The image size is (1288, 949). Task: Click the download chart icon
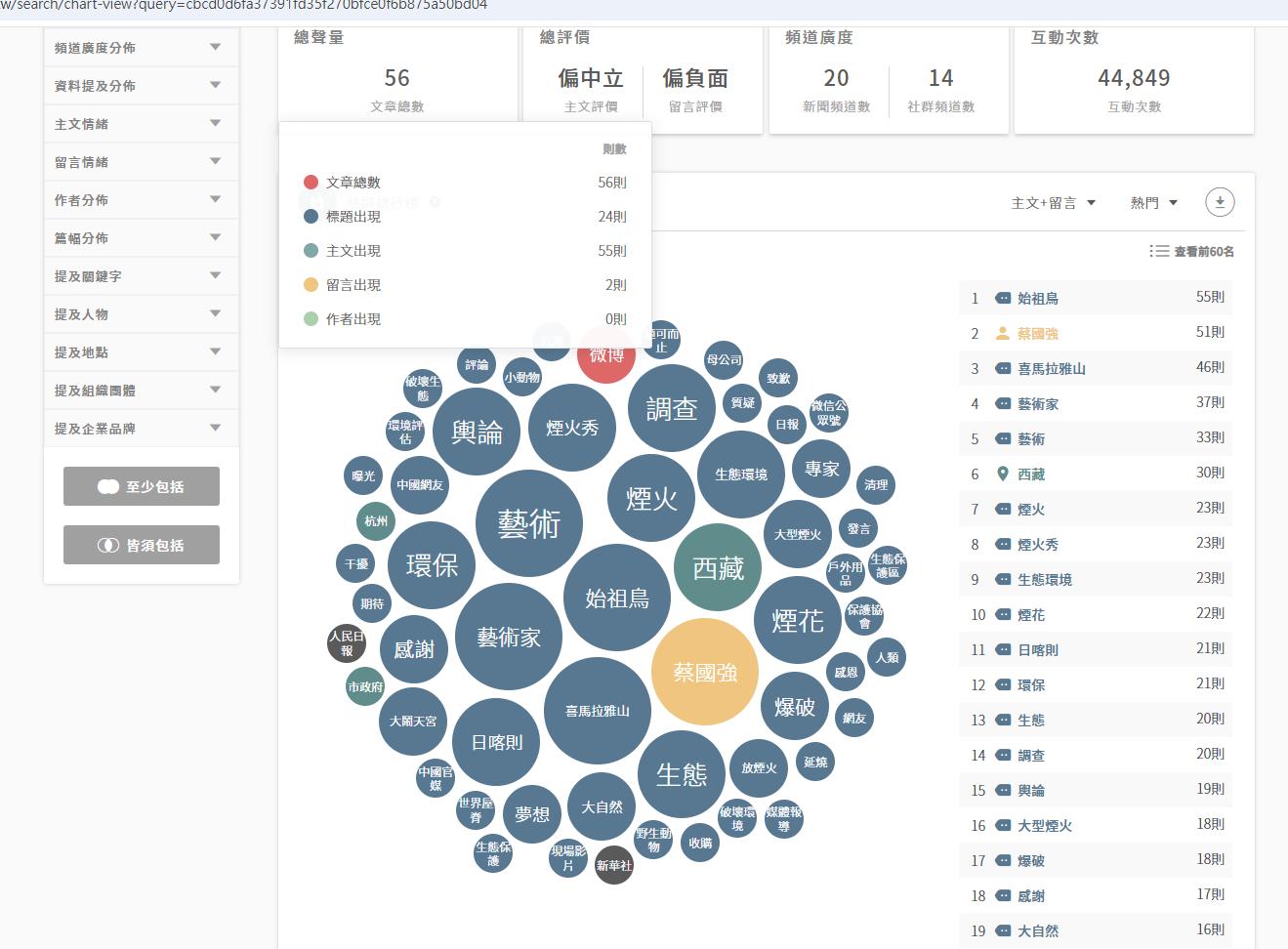(x=1220, y=202)
